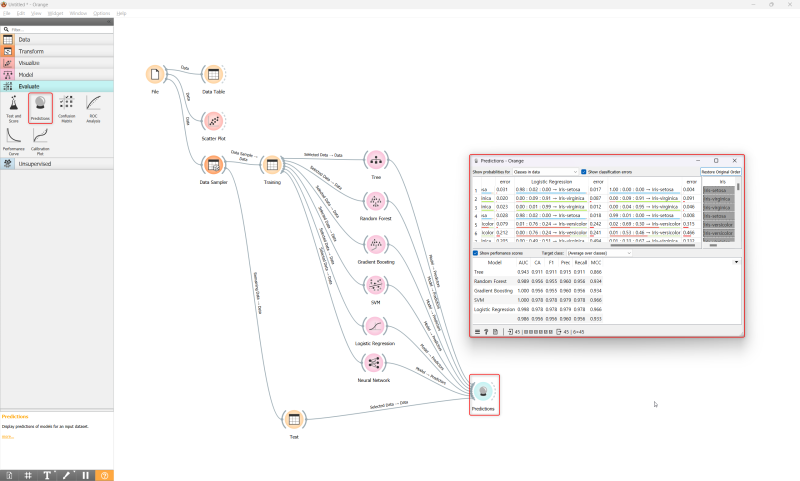
Task: Open the View menu
Action: coord(36,13)
